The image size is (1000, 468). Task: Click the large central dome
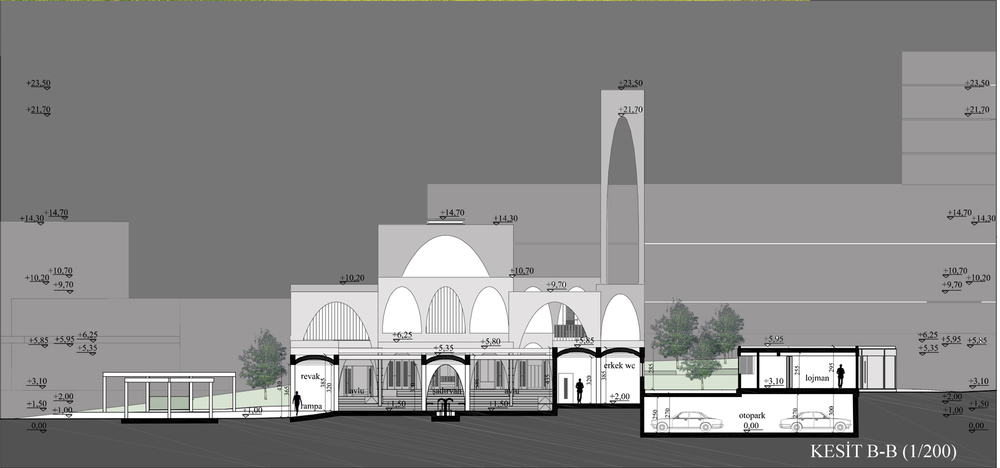click(446, 257)
